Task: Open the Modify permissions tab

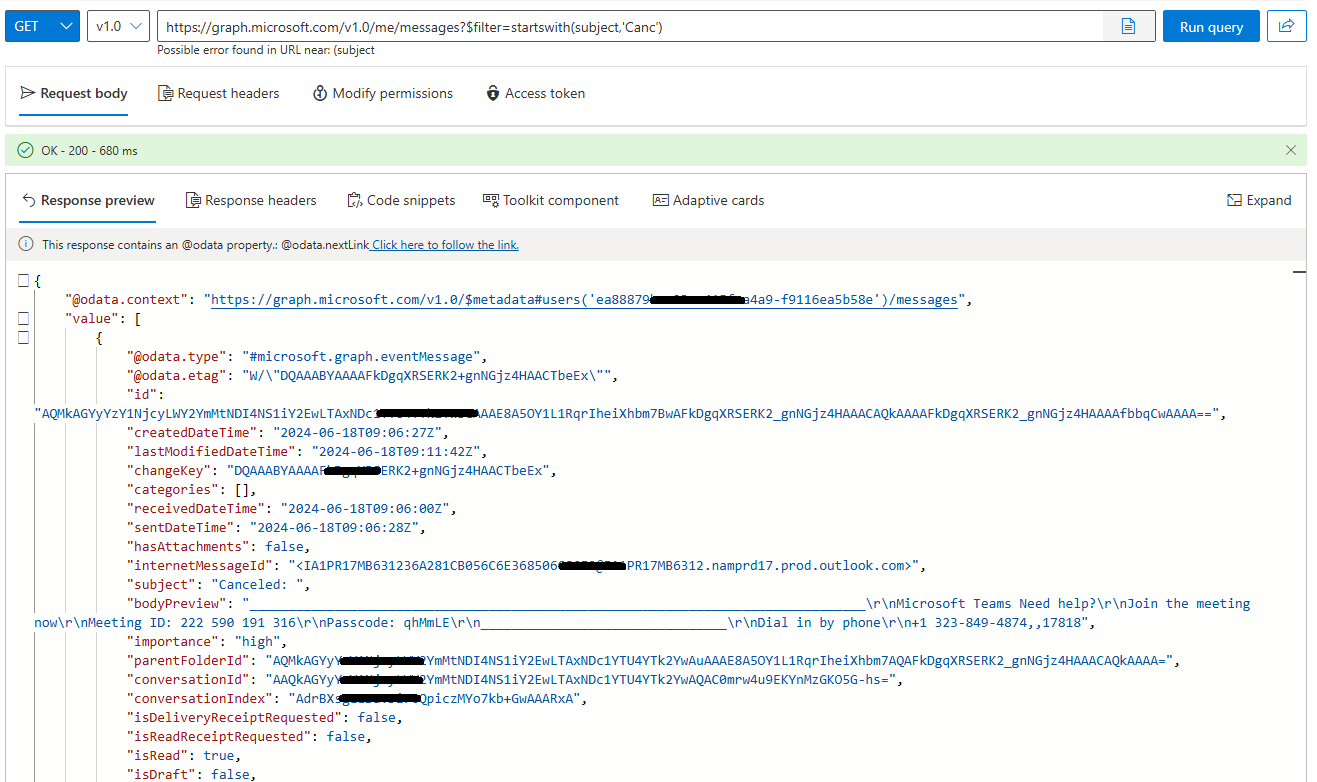Action: pos(383,93)
